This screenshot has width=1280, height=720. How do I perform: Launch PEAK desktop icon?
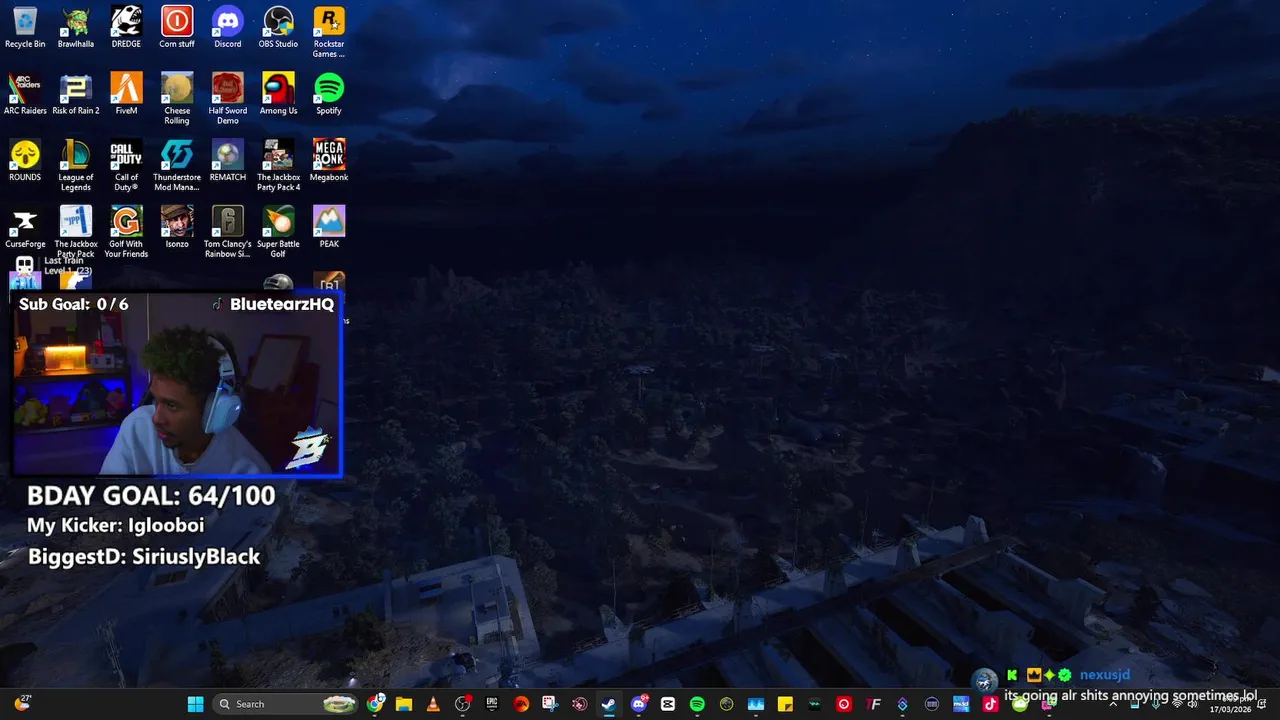329,227
